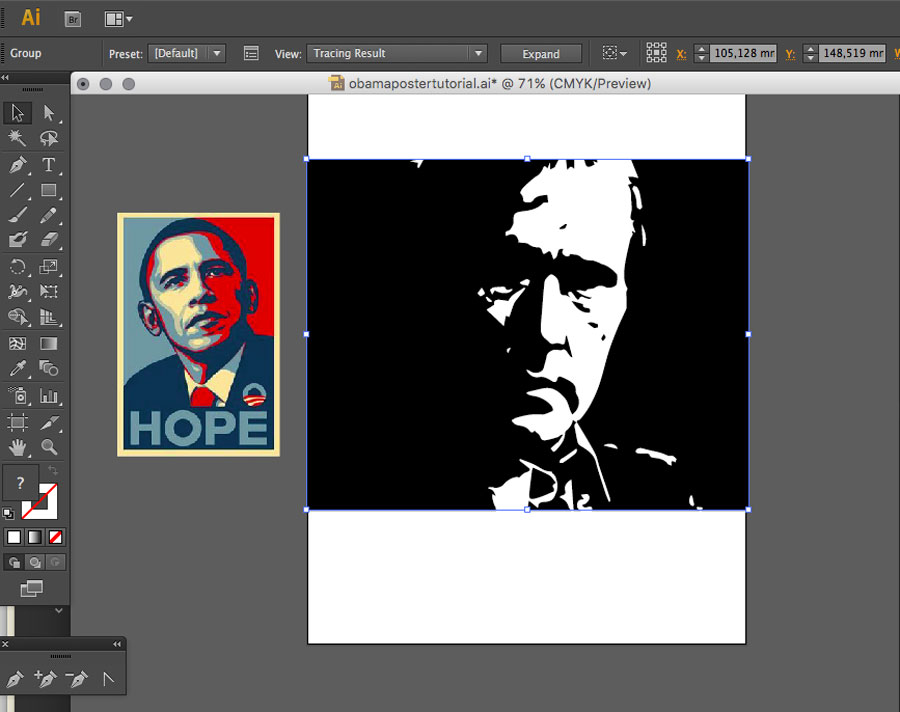Choose the Rectangle tool
The width and height of the screenshot is (900, 712).
click(x=49, y=190)
